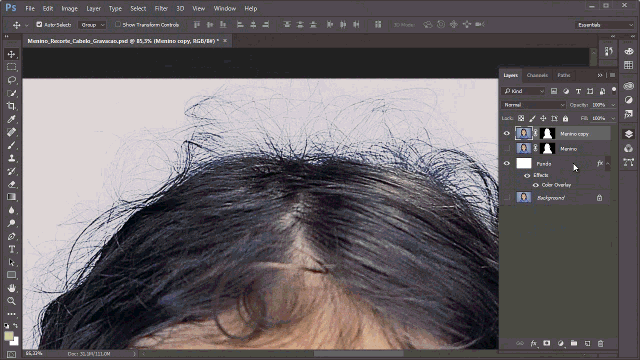Switch to the Channels tab
Image resolution: width=640 pixels, height=360 pixels.
pos(537,75)
